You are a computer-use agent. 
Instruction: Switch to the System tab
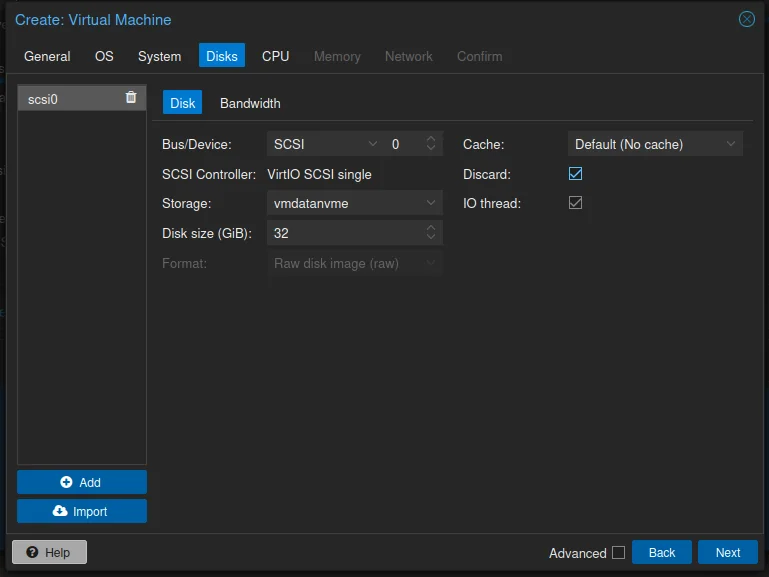click(159, 56)
